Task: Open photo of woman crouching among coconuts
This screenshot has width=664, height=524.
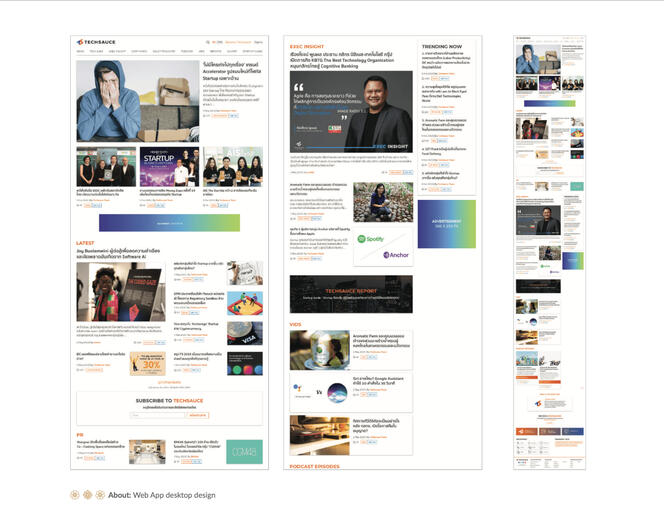Action: point(383,202)
